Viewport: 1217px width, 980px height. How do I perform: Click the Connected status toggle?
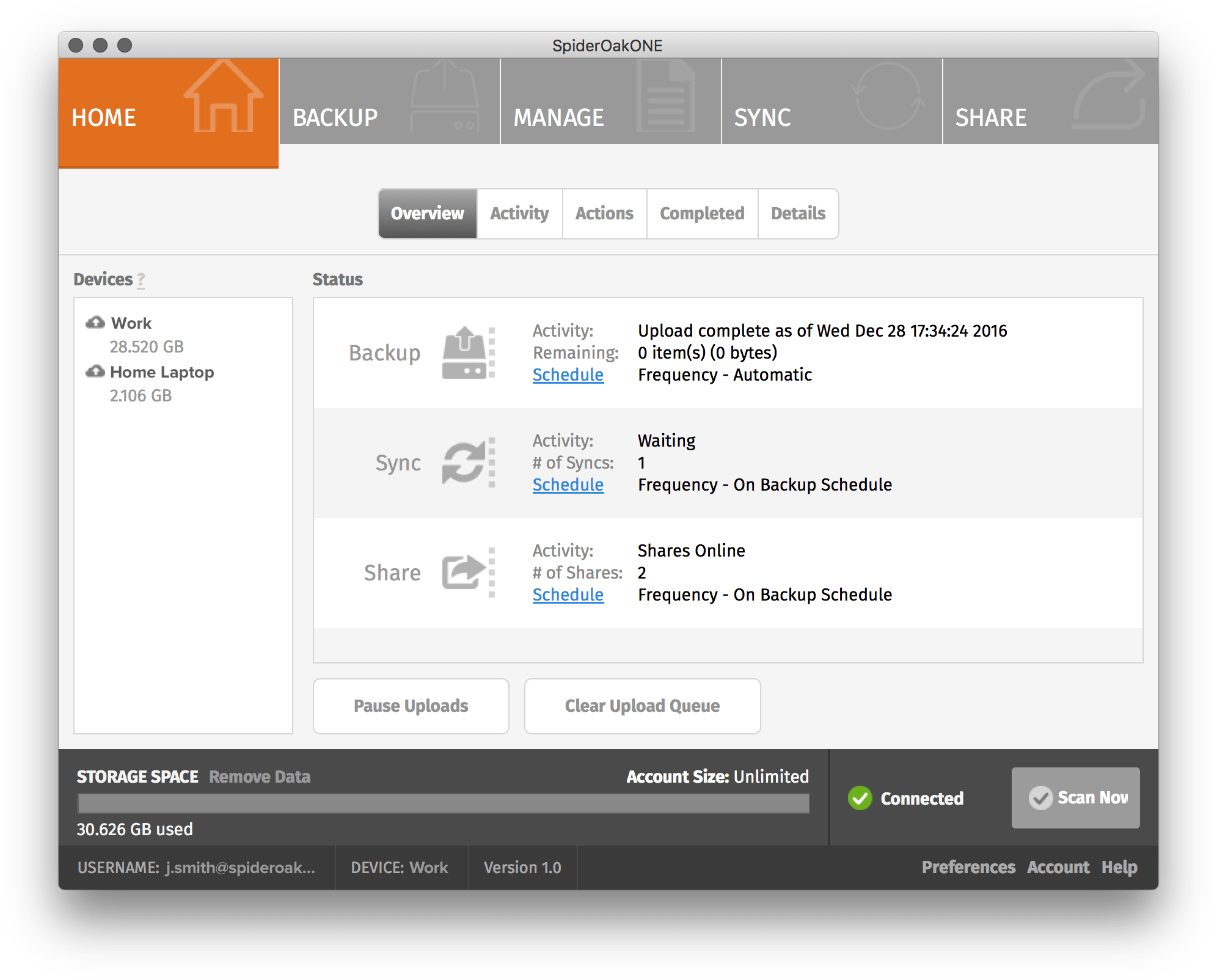click(905, 798)
